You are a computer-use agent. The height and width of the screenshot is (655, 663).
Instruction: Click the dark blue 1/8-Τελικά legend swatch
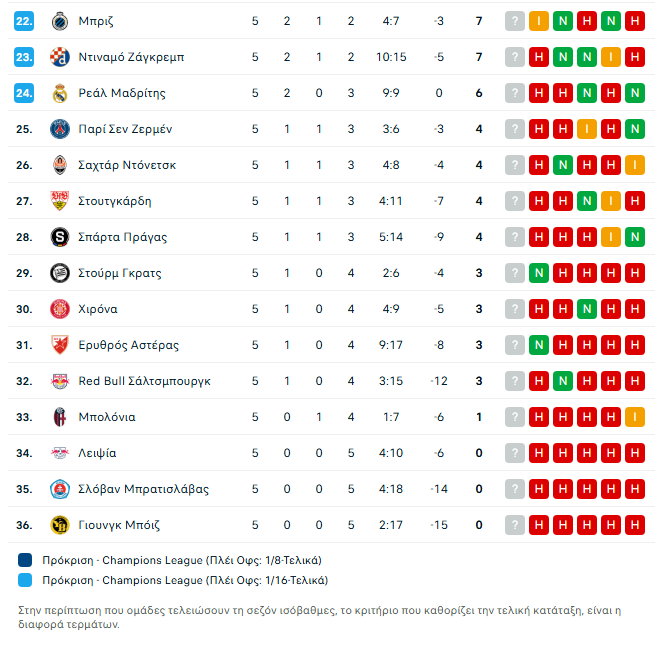click(x=25, y=560)
